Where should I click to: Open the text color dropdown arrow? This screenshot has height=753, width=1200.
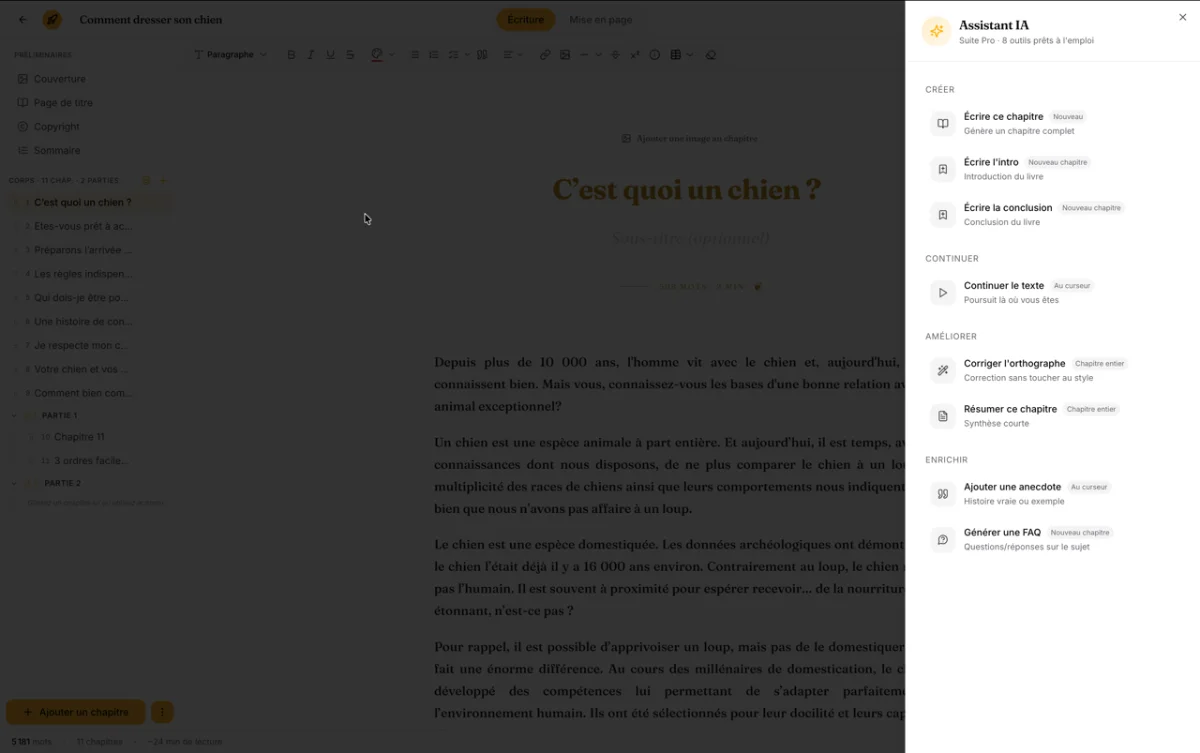391,55
